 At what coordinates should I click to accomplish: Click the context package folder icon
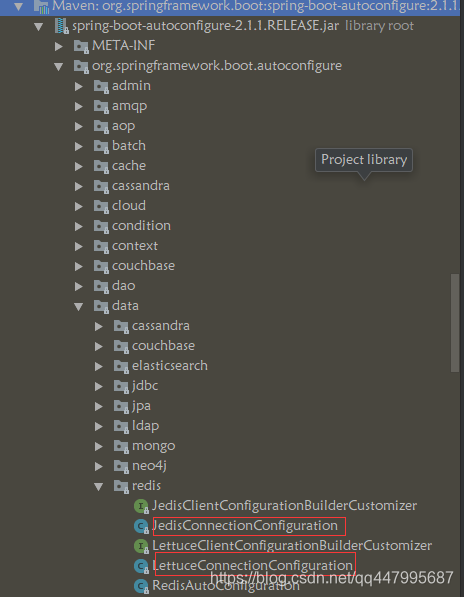click(101, 246)
